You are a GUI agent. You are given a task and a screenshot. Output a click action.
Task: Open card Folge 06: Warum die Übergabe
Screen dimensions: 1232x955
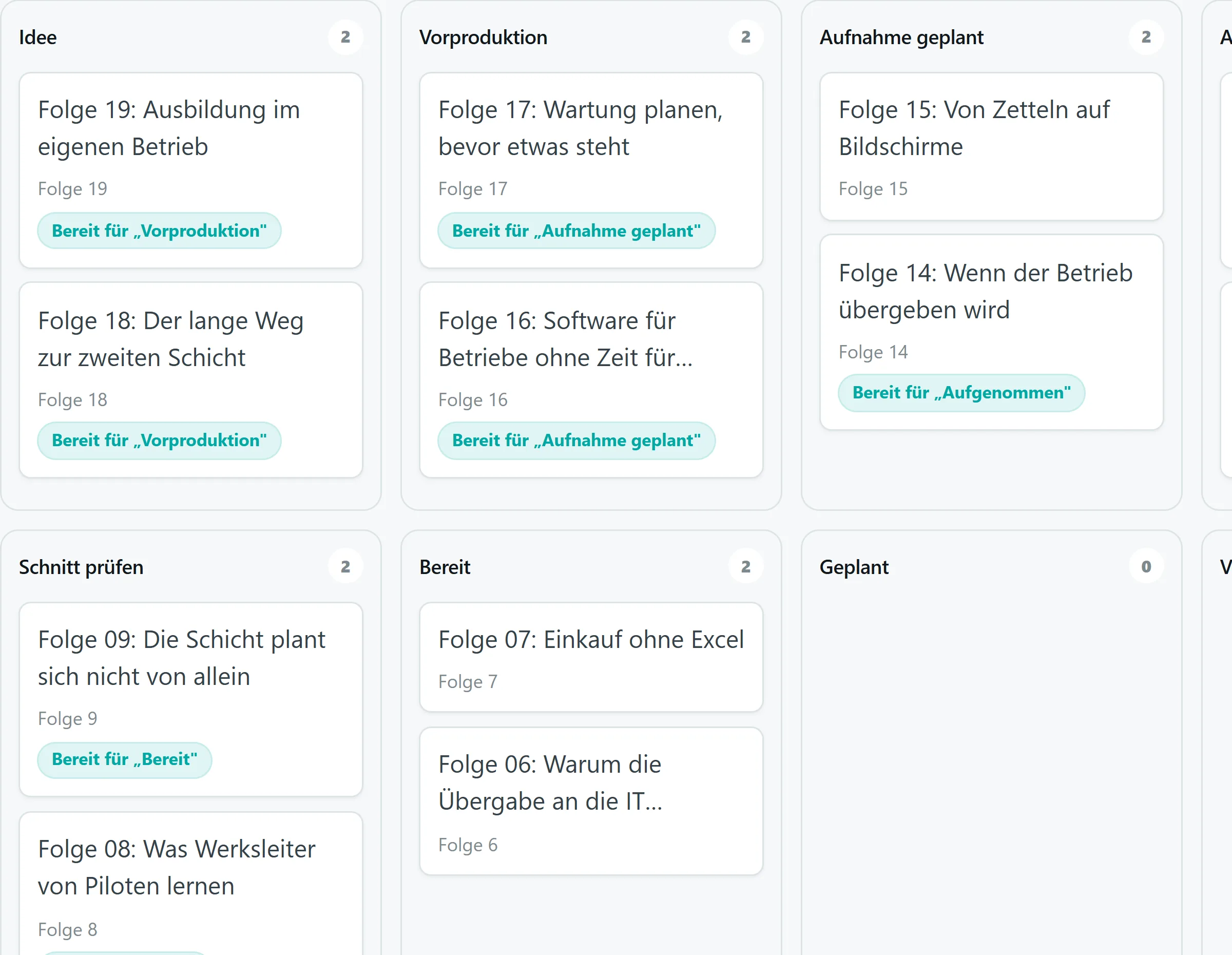click(591, 801)
